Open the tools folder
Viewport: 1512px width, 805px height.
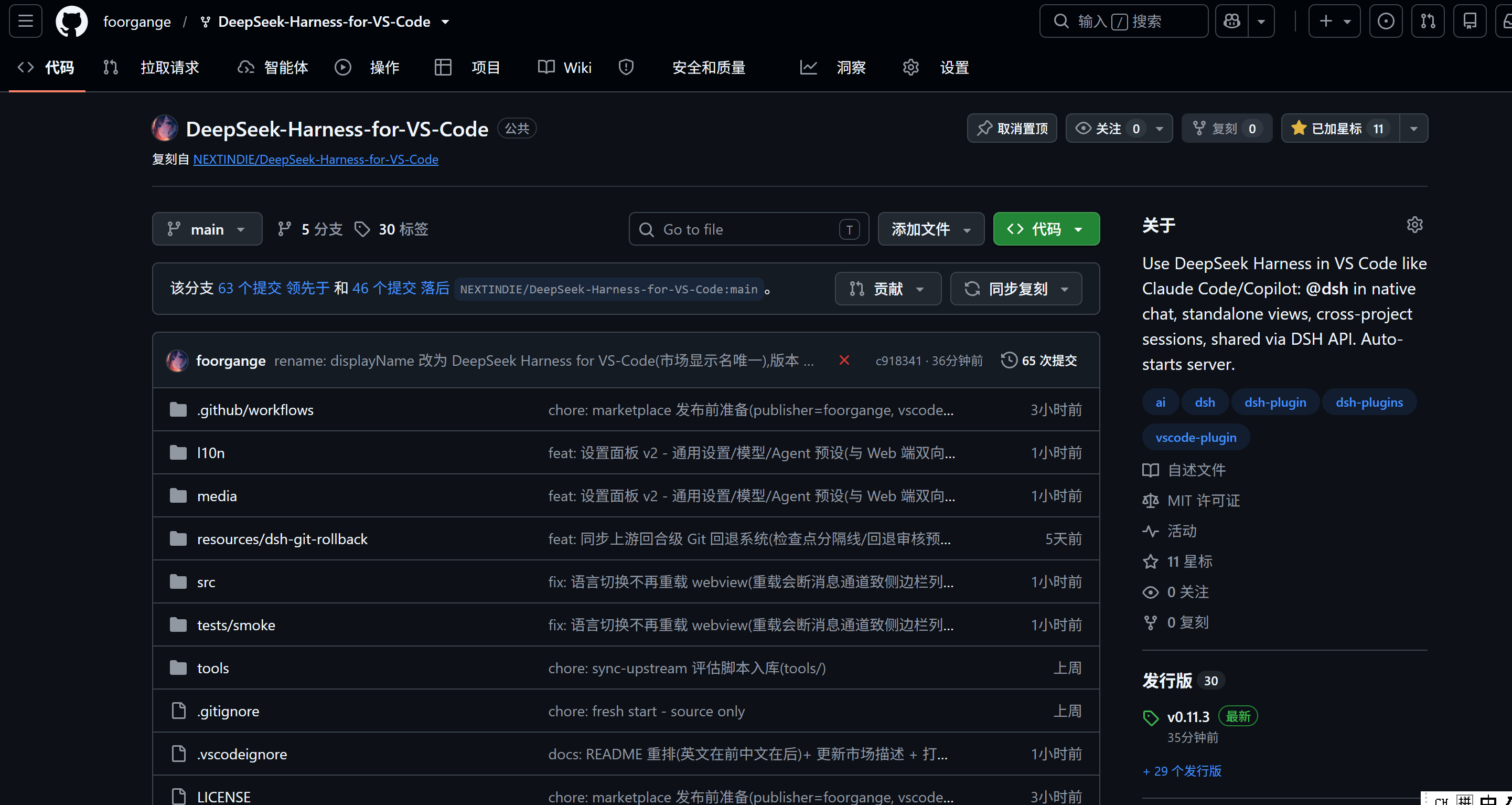coord(212,668)
